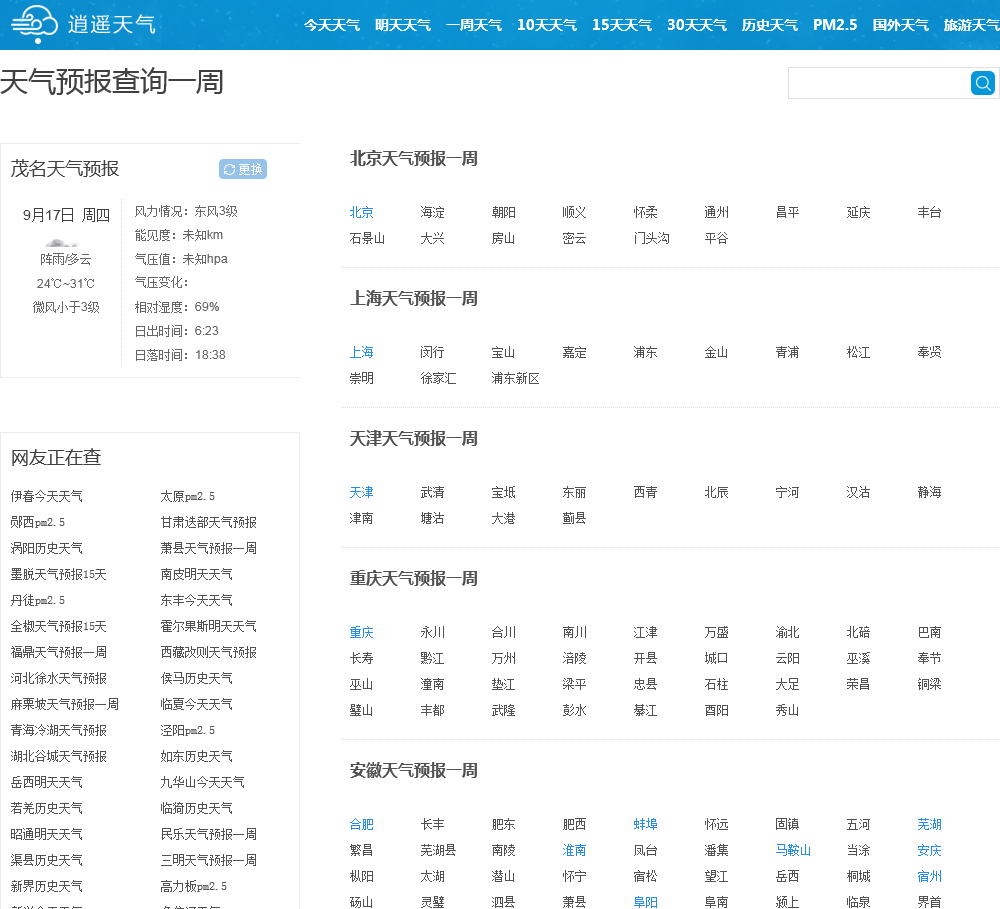Image resolution: width=1000 pixels, height=909 pixels.
Task: Open 墨脱天气预报15天 link
Action: click(x=59, y=575)
